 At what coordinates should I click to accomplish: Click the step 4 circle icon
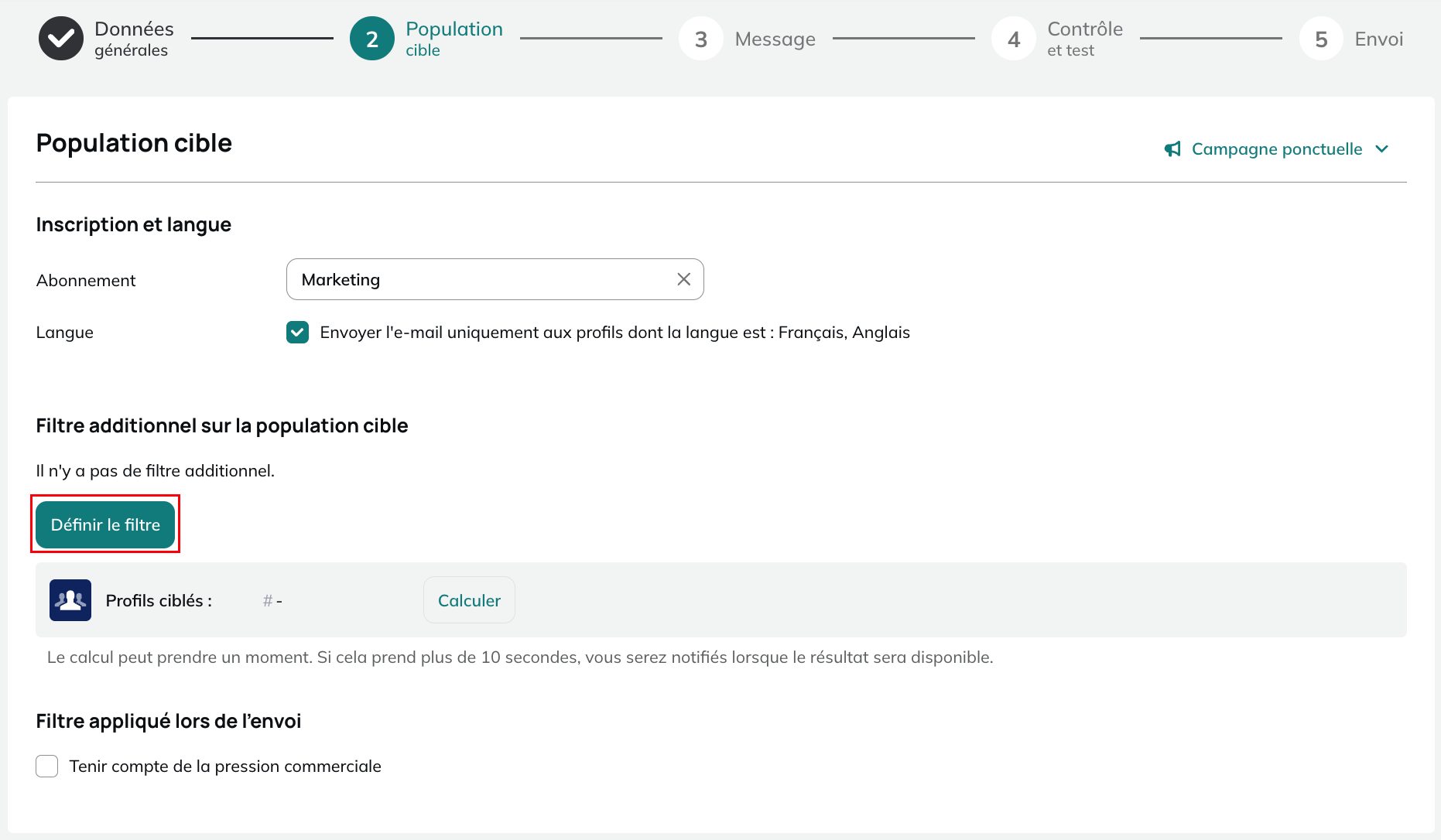pos(1014,39)
